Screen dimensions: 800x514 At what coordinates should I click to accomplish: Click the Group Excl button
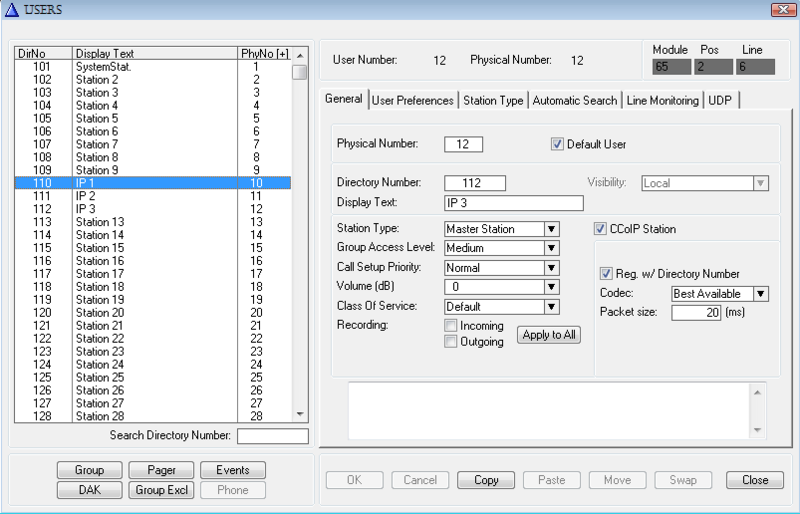point(161,490)
